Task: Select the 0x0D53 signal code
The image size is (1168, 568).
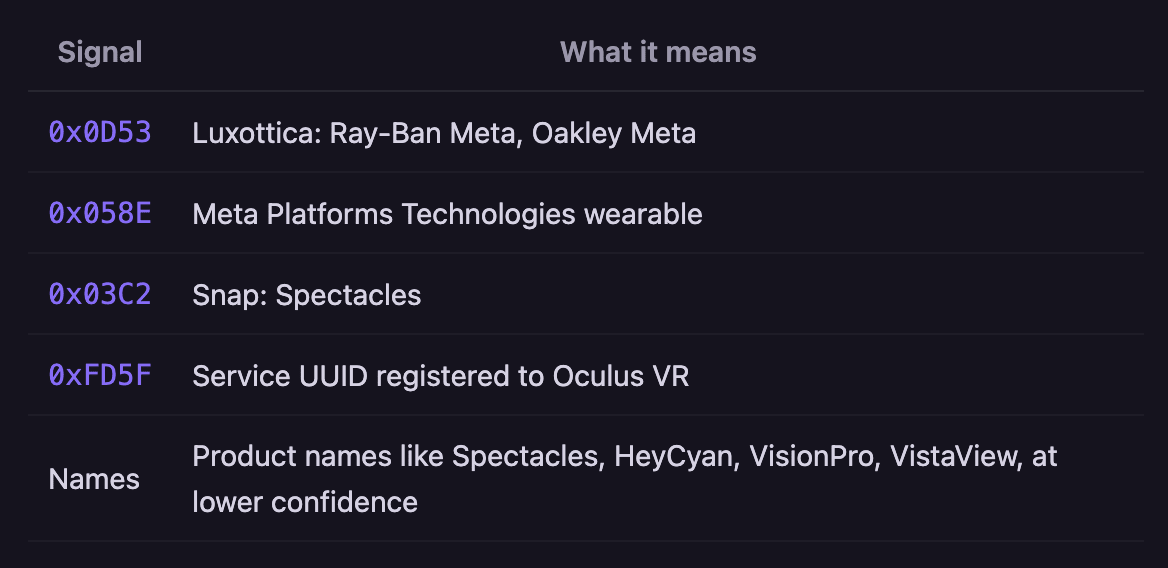Action: pos(100,133)
